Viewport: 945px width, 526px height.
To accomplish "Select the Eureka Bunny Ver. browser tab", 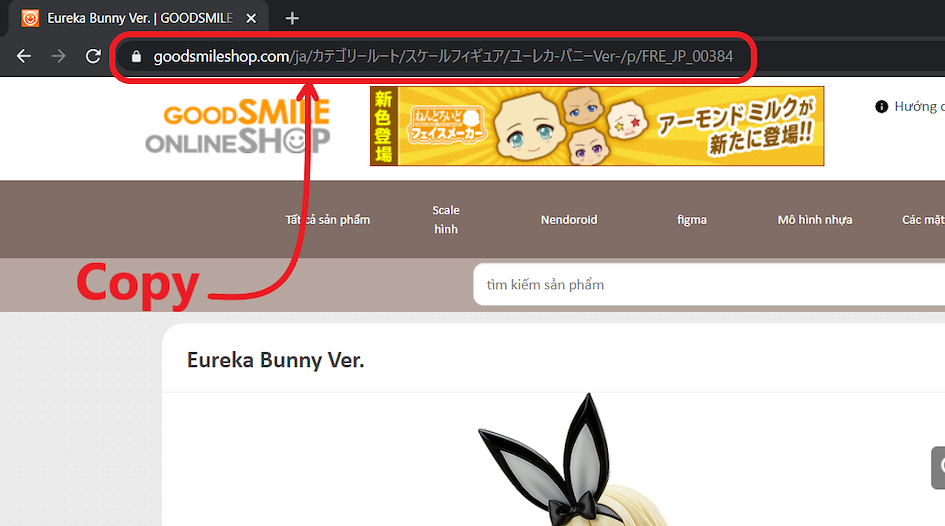I will click(139, 18).
